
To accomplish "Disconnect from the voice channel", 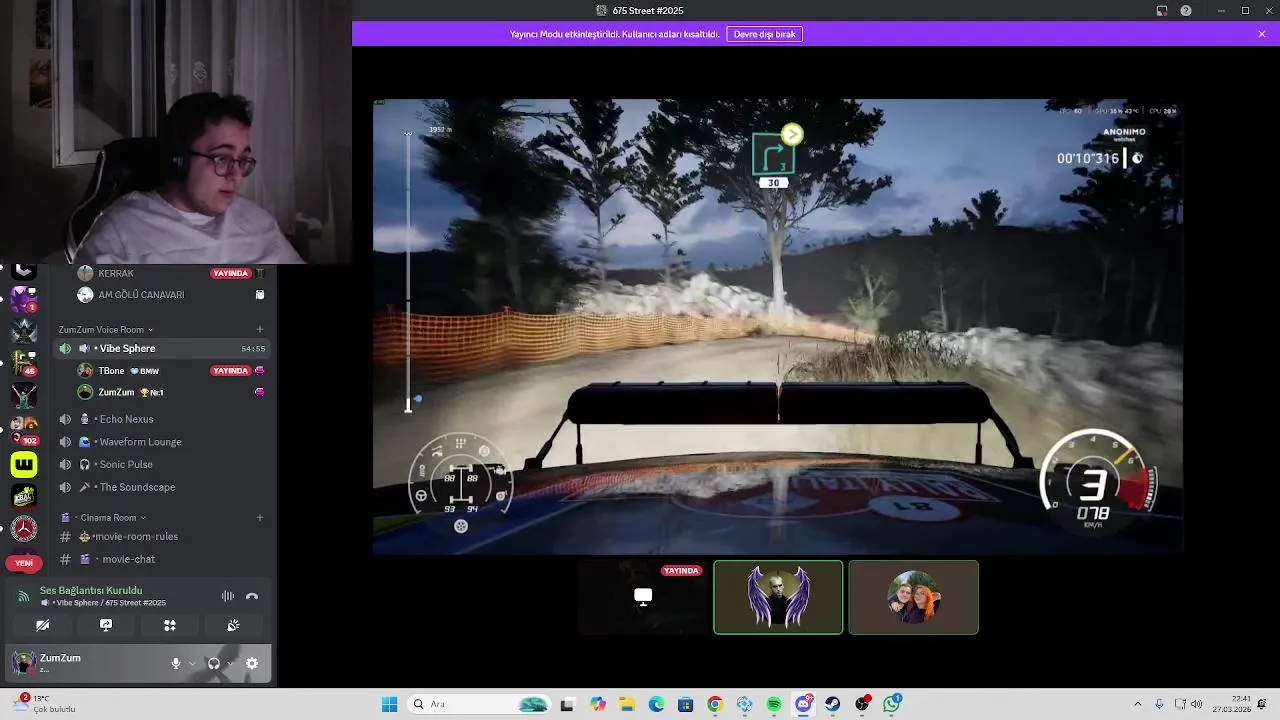I will (x=252, y=596).
